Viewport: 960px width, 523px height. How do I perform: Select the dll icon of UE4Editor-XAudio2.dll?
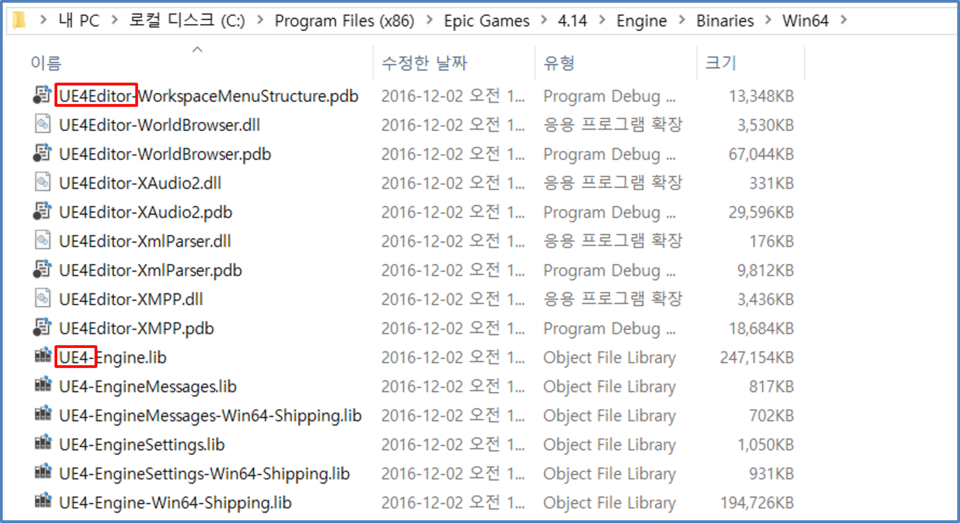point(42,182)
